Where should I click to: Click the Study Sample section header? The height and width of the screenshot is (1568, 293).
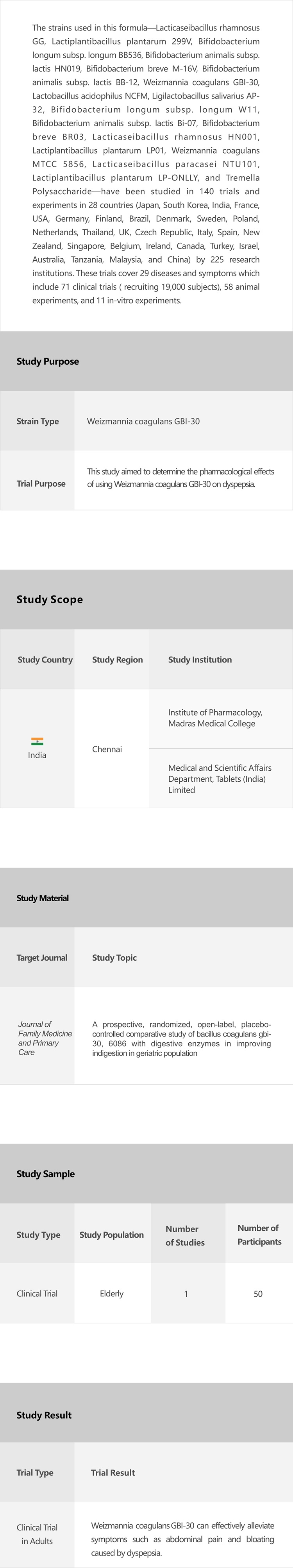(46, 1174)
